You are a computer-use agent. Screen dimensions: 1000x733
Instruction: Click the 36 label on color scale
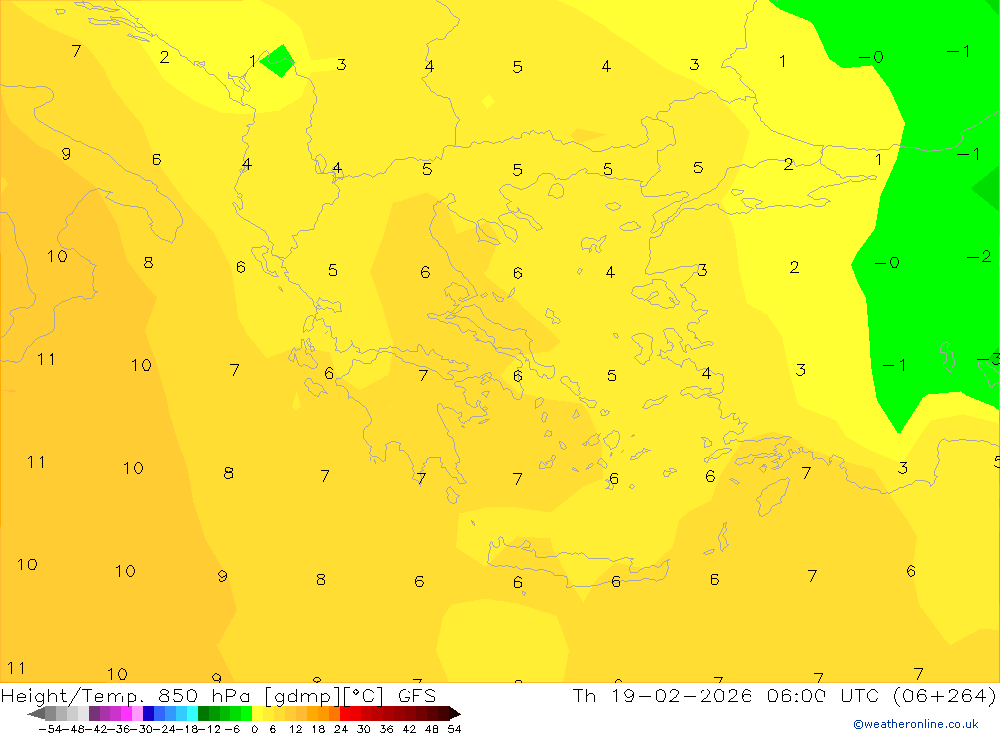(x=386, y=729)
